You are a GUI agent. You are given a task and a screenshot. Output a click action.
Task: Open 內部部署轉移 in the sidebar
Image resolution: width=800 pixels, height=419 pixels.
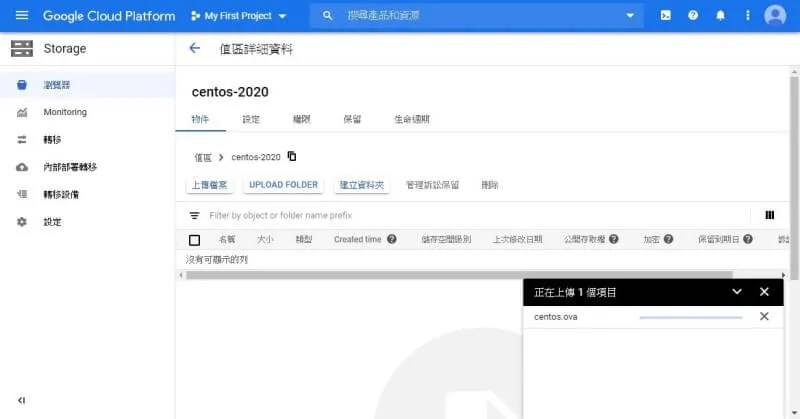70,167
